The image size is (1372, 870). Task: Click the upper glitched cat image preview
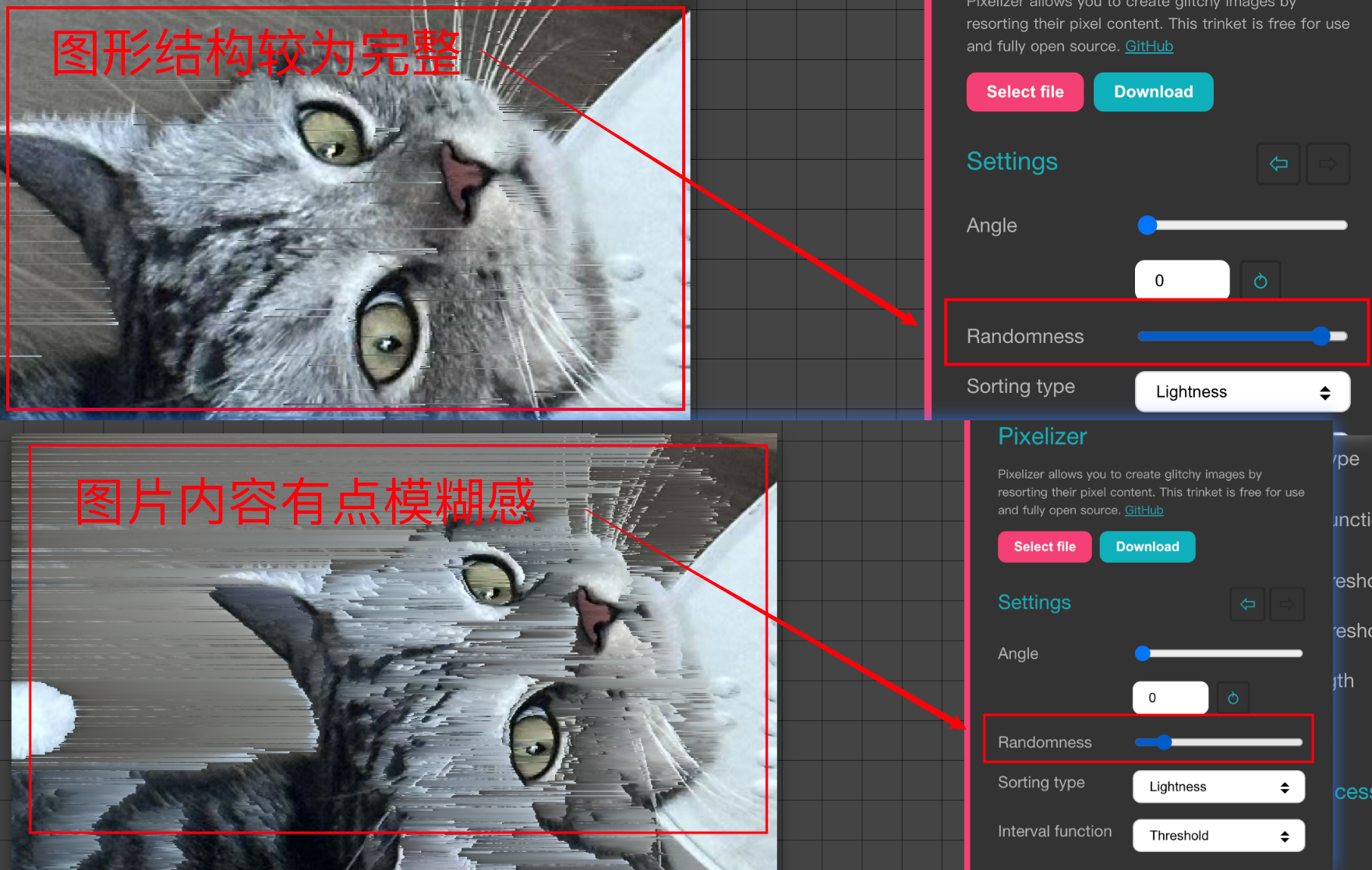coord(345,209)
